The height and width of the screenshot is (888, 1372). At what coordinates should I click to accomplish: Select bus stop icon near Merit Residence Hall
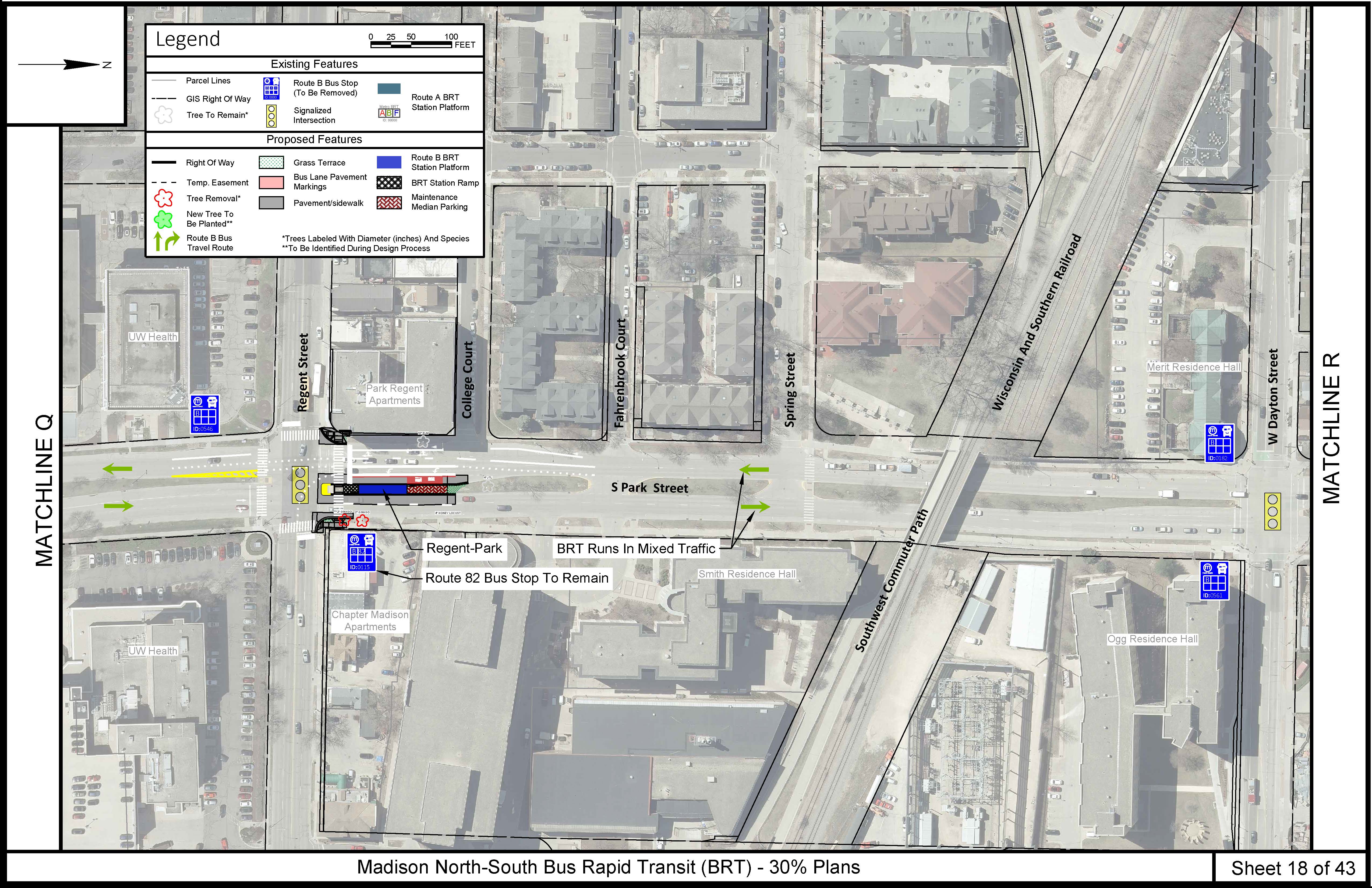(x=1220, y=443)
